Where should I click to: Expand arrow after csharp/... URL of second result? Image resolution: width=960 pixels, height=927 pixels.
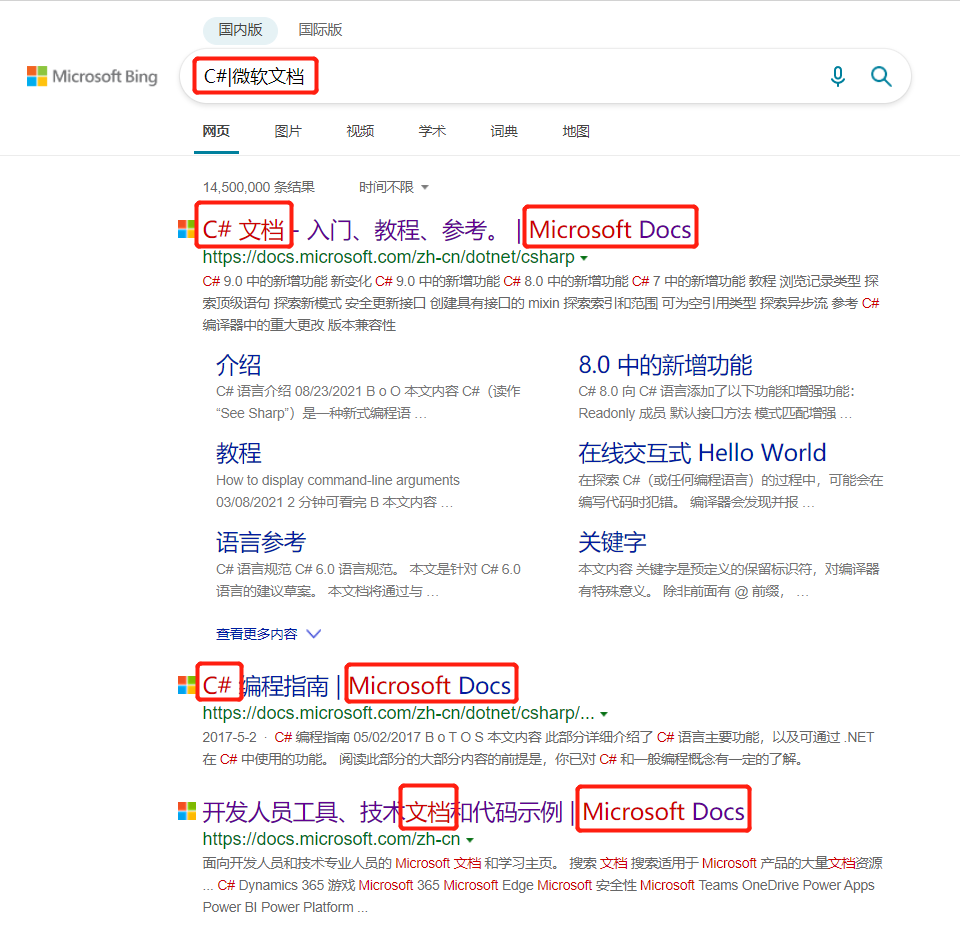point(604,715)
